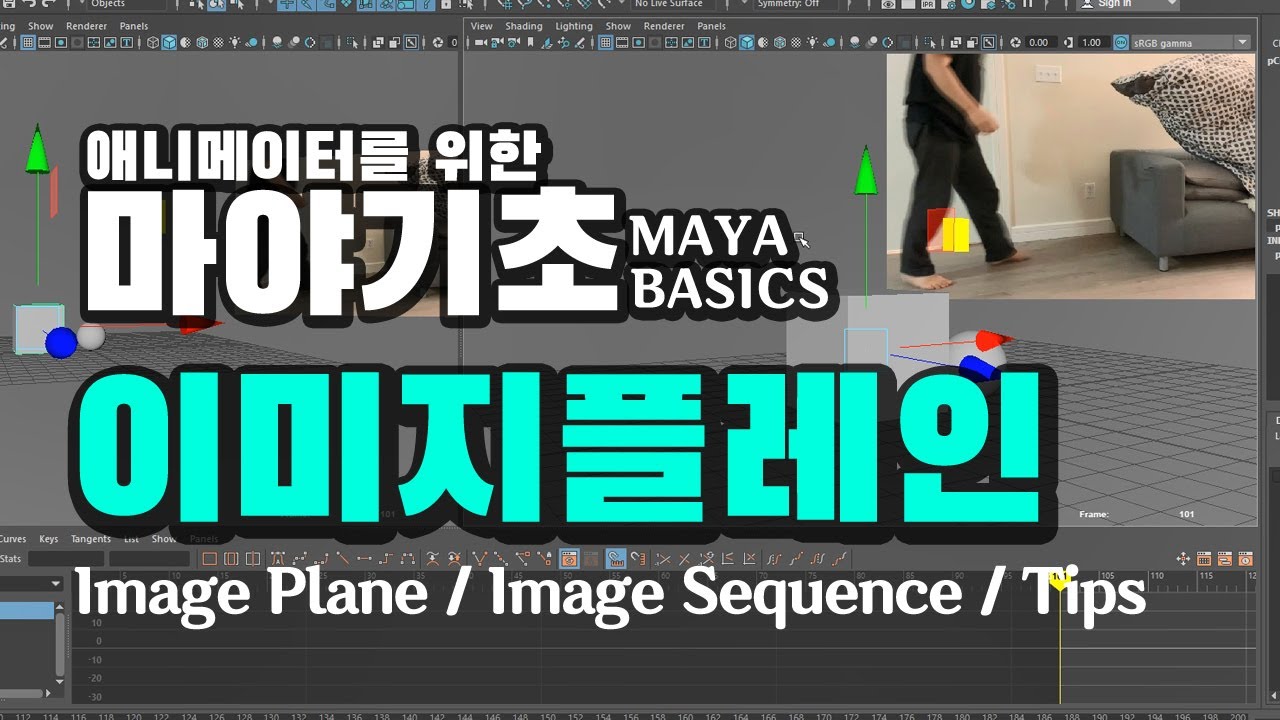Open the Keys menu in the Graph Editor

tap(48, 539)
